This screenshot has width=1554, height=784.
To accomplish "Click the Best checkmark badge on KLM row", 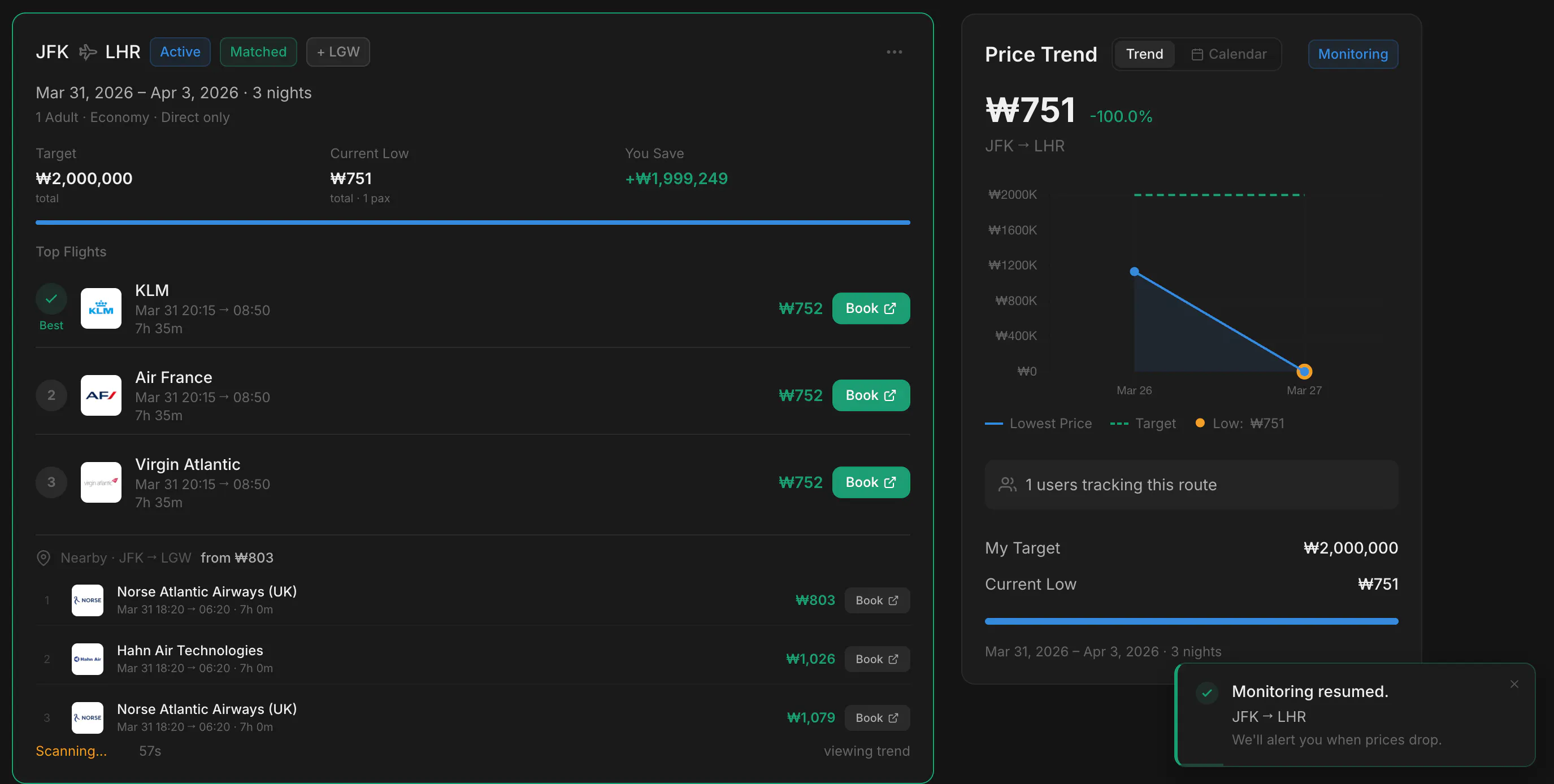I will [51, 299].
